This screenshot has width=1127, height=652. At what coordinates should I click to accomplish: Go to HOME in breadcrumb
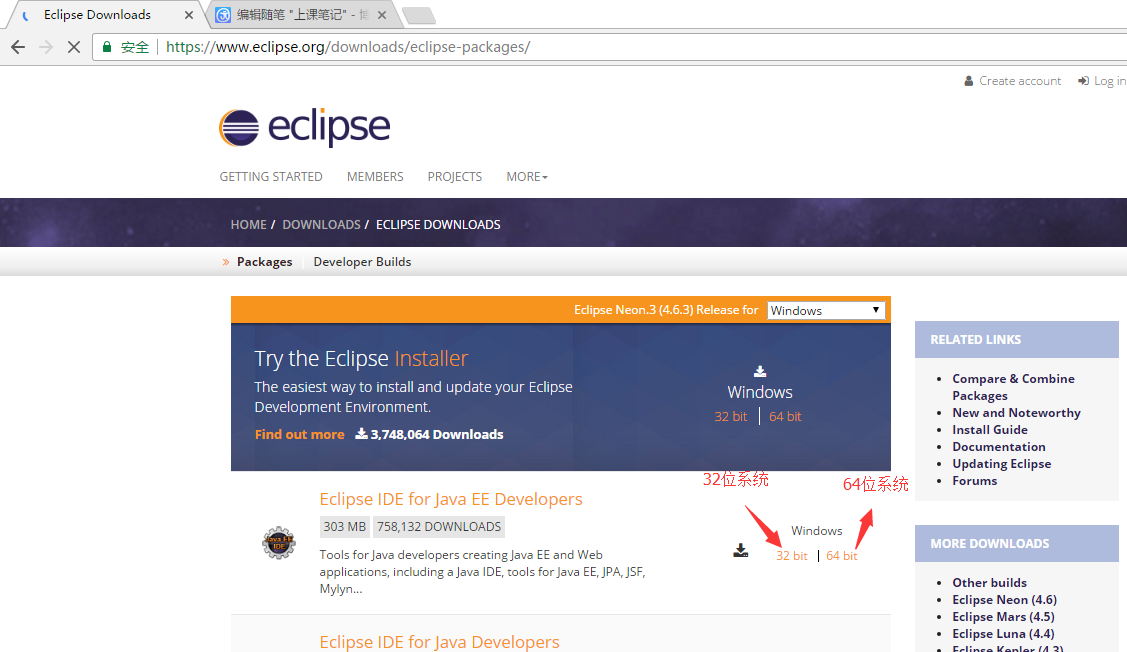point(249,225)
